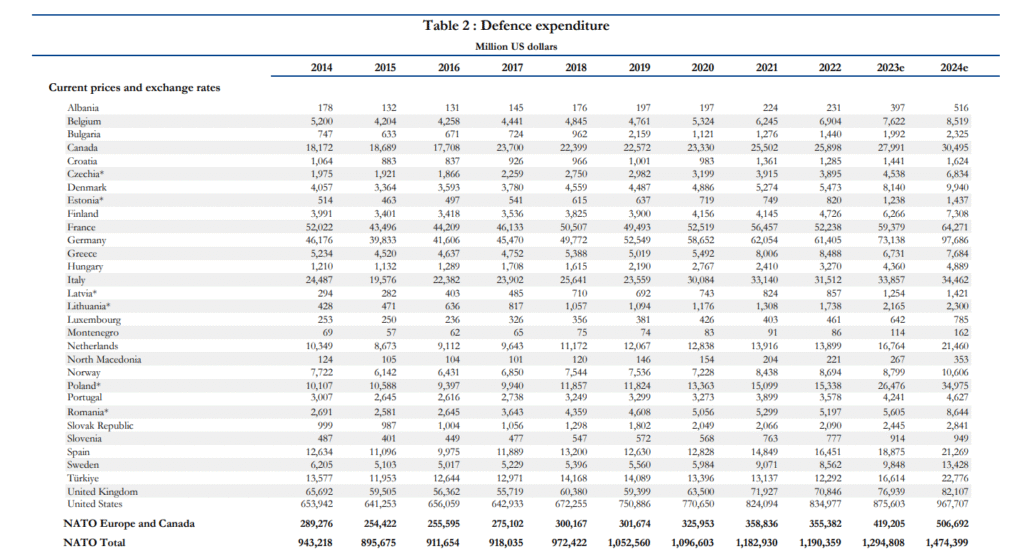Select the Romania* row label
This screenshot has height=556, width=1024.
(88, 412)
